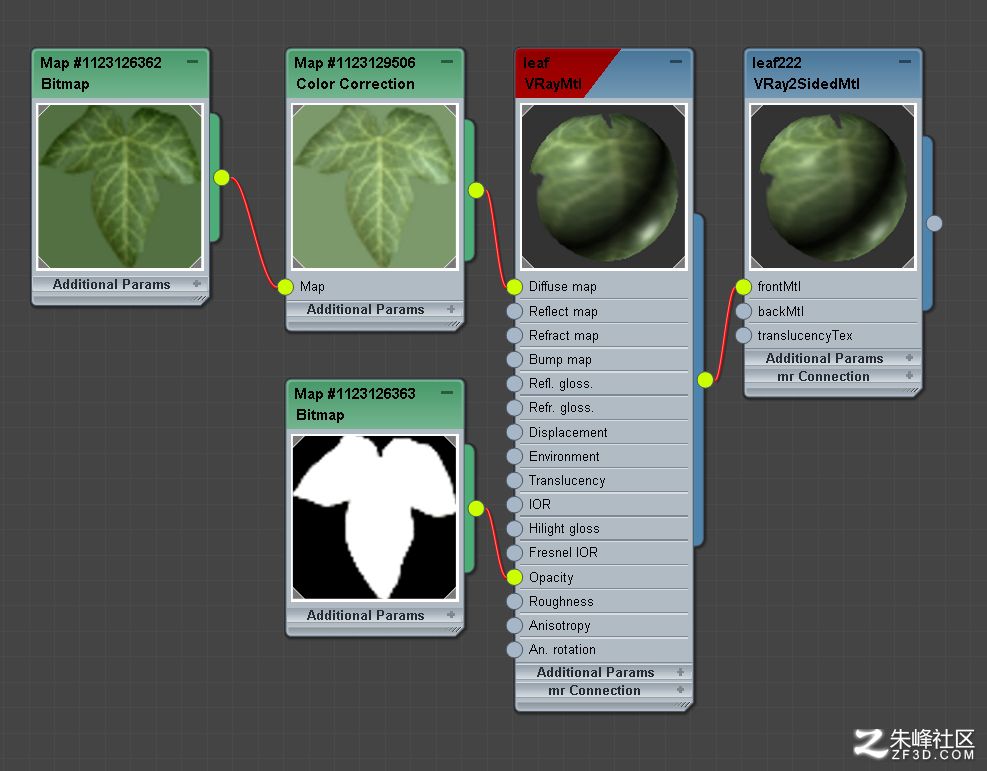This screenshot has width=987, height=771.
Task: Collapse the Color Correction node
Action: click(447, 62)
